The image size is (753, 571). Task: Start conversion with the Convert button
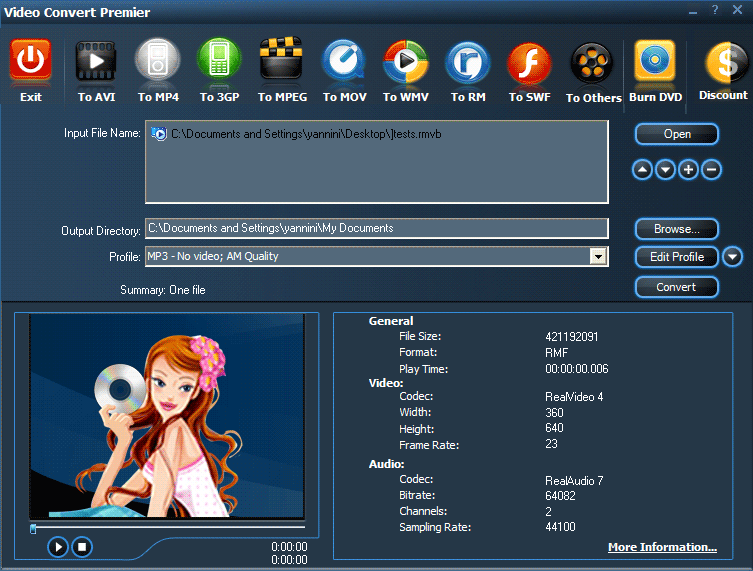(x=677, y=287)
